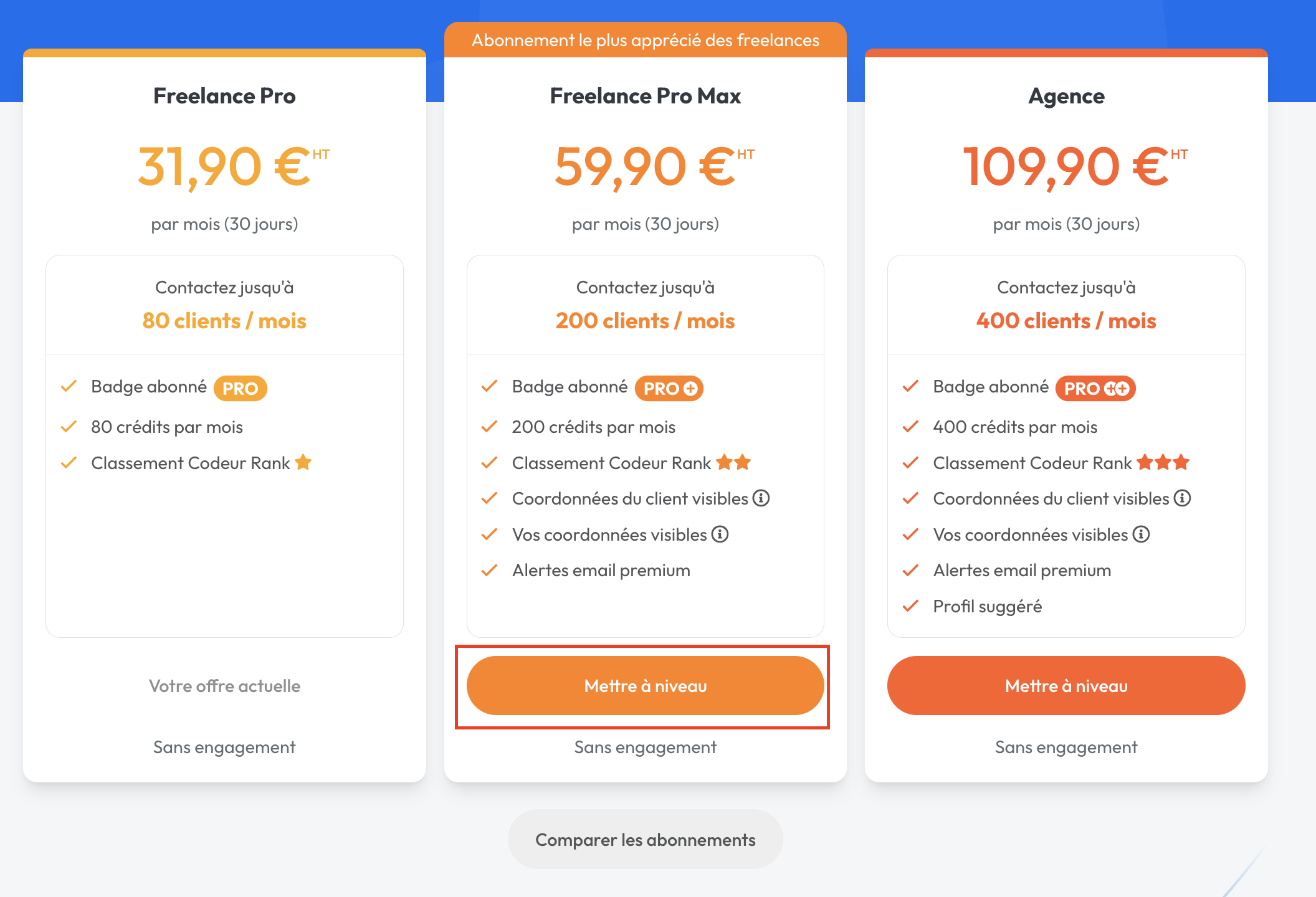The image size is (1316, 897).
Task: Click the 59,90 € price
Action: pos(653,166)
